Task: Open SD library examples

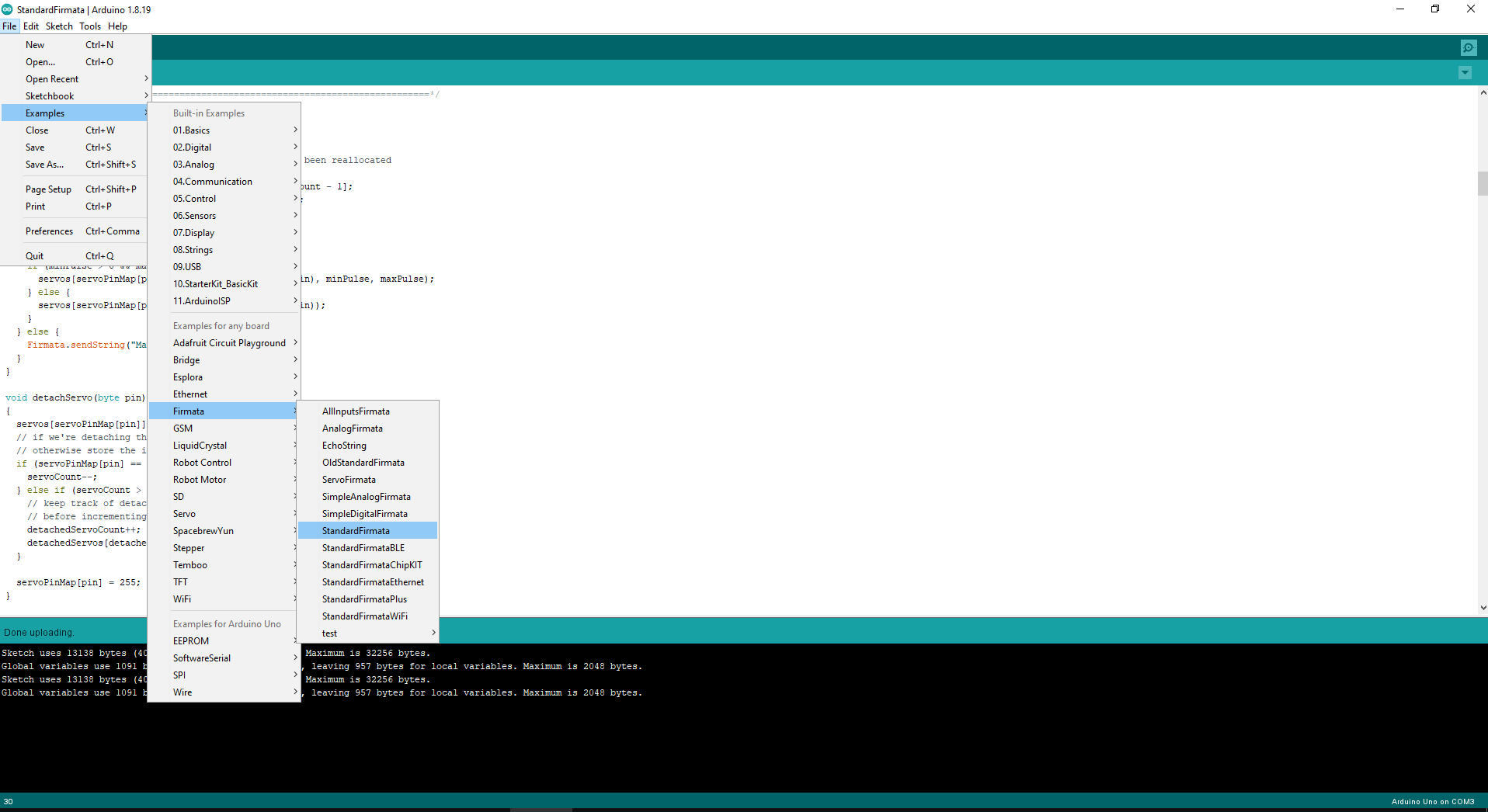Action: [x=224, y=497]
